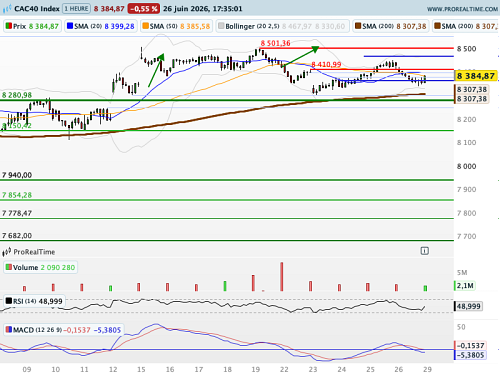500x375 pixels.
Task: Click the 8 501,36 resistance label
Action: point(275,43)
